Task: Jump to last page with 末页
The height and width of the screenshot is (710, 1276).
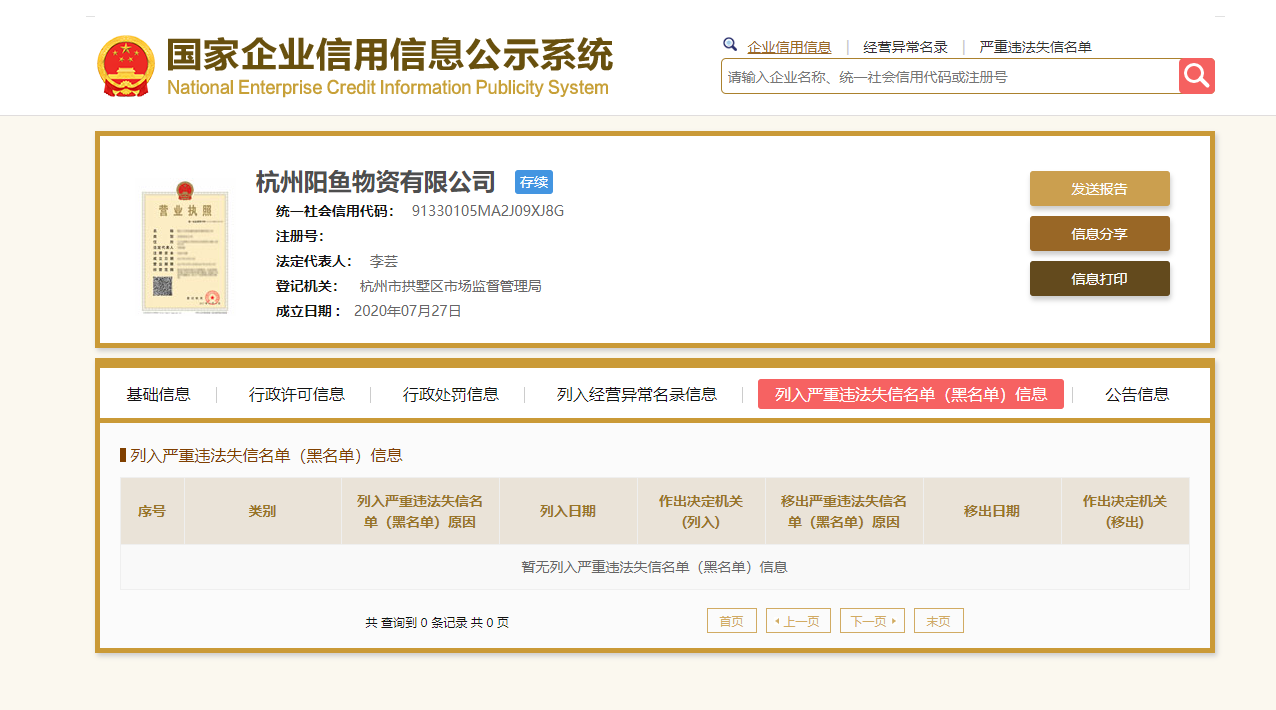Action: pyautogui.click(x=939, y=621)
